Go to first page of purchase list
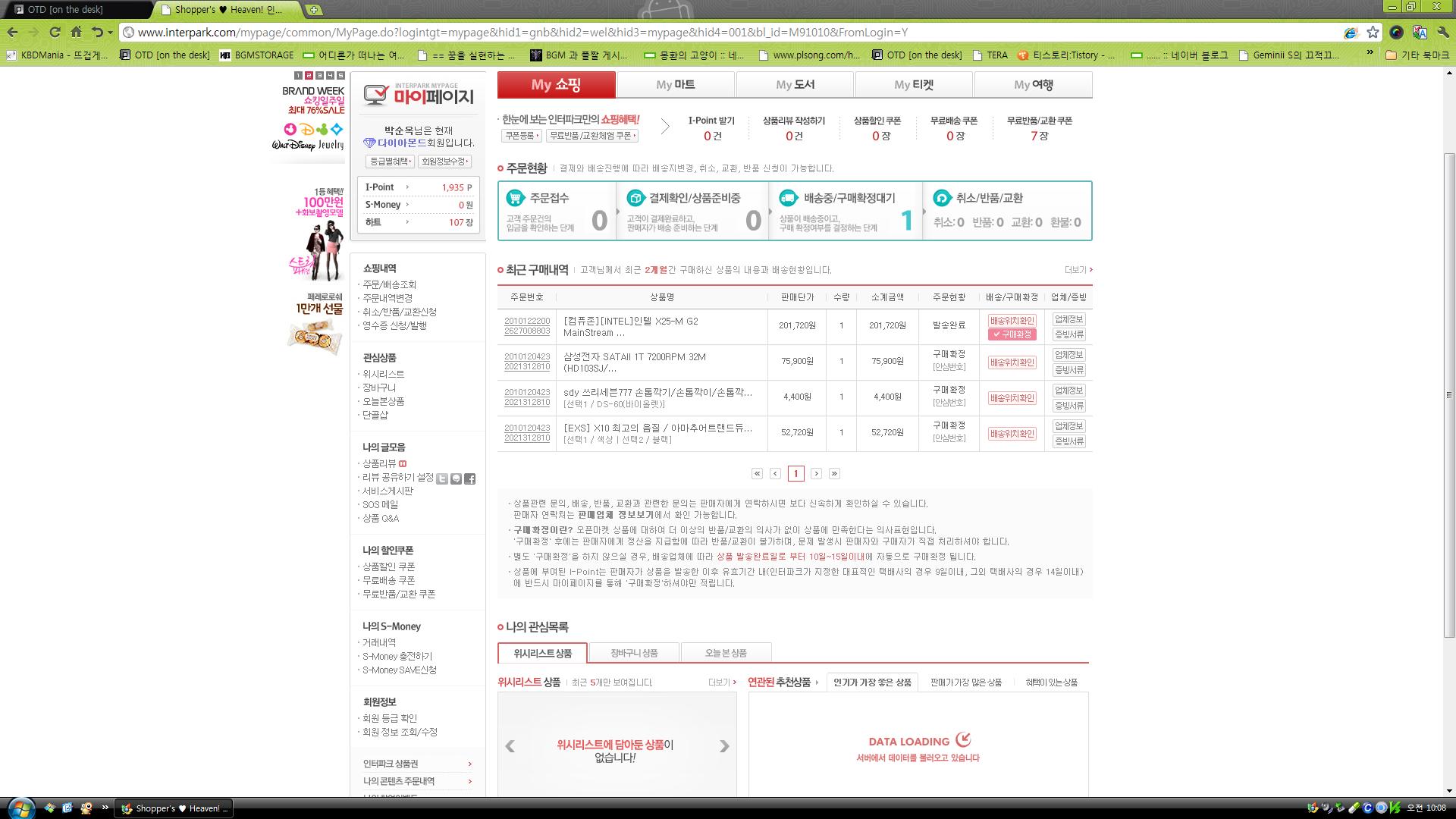Image resolution: width=1456 pixels, height=819 pixels. click(x=757, y=473)
